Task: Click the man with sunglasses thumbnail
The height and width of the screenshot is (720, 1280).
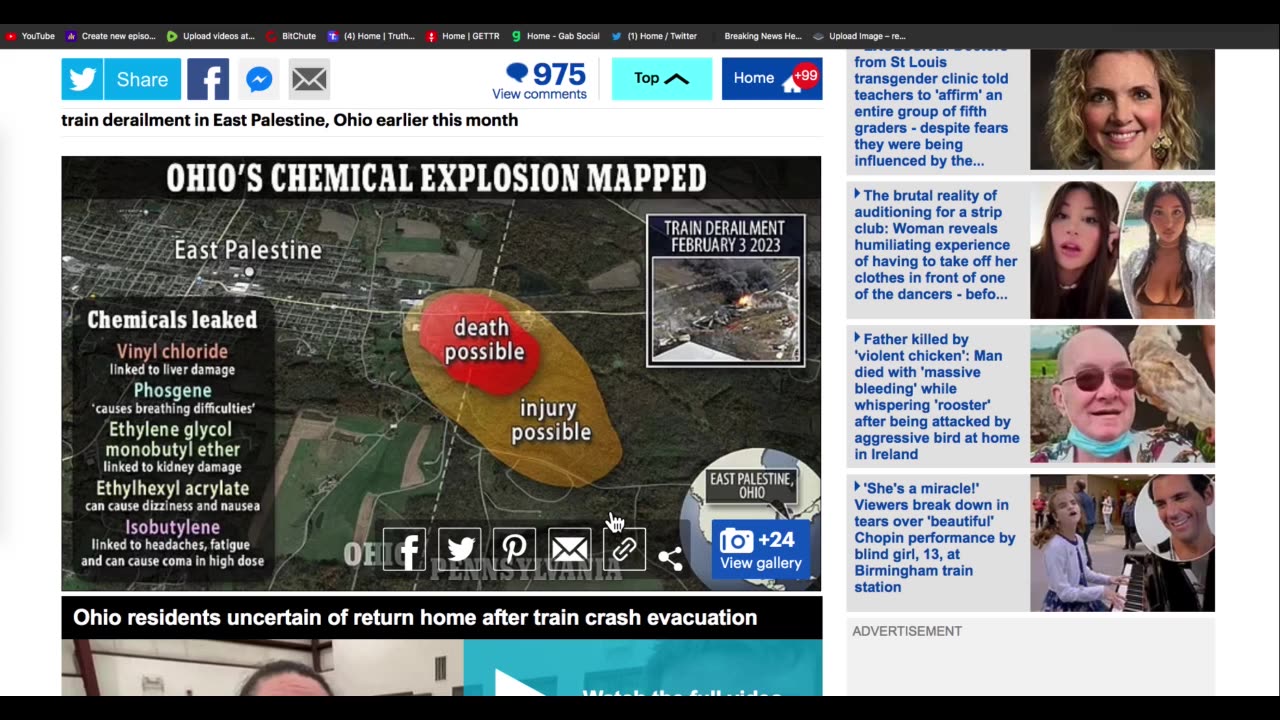Action: coord(1122,394)
